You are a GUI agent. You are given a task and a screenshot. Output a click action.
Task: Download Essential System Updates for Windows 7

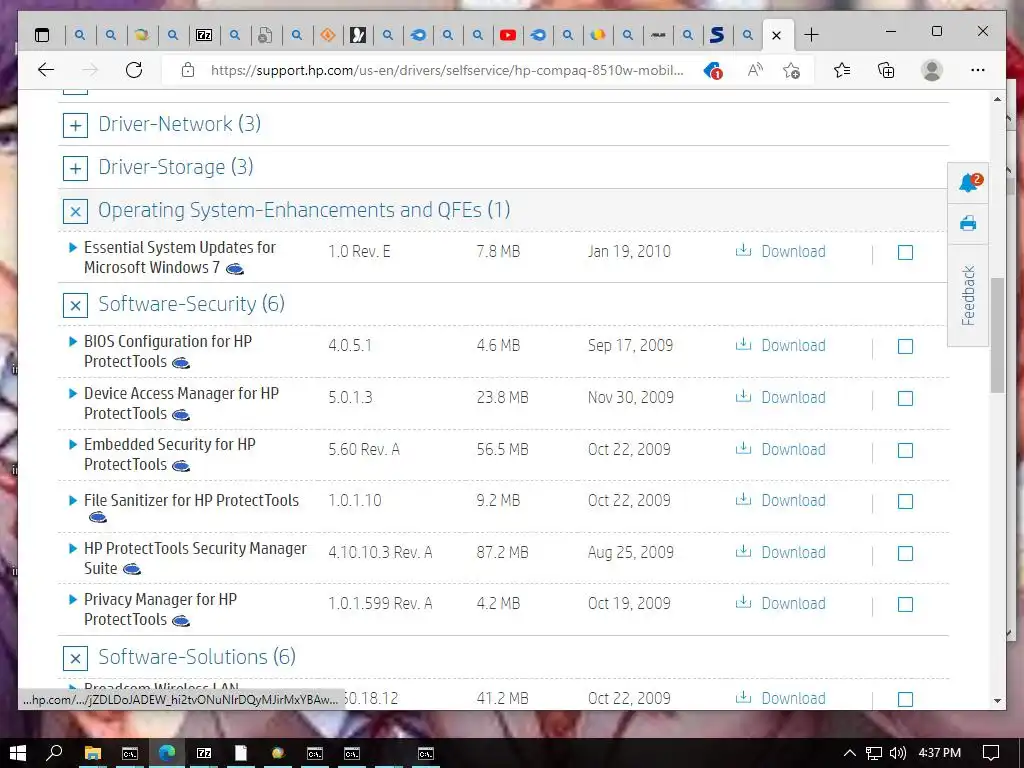[x=780, y=251]
